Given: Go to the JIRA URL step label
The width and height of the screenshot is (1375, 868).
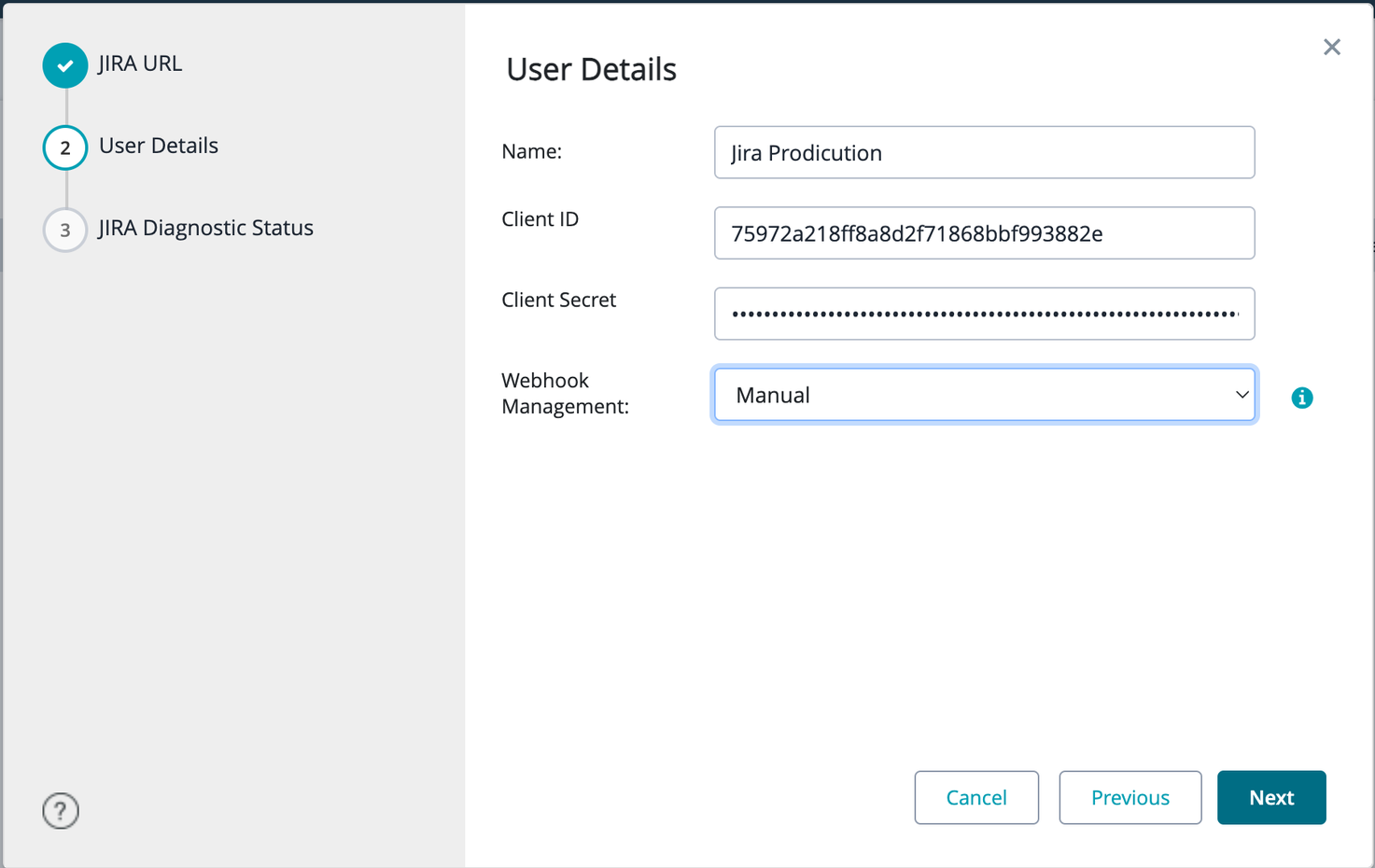Looking at the screenshot, I should (x=140, y=63).
